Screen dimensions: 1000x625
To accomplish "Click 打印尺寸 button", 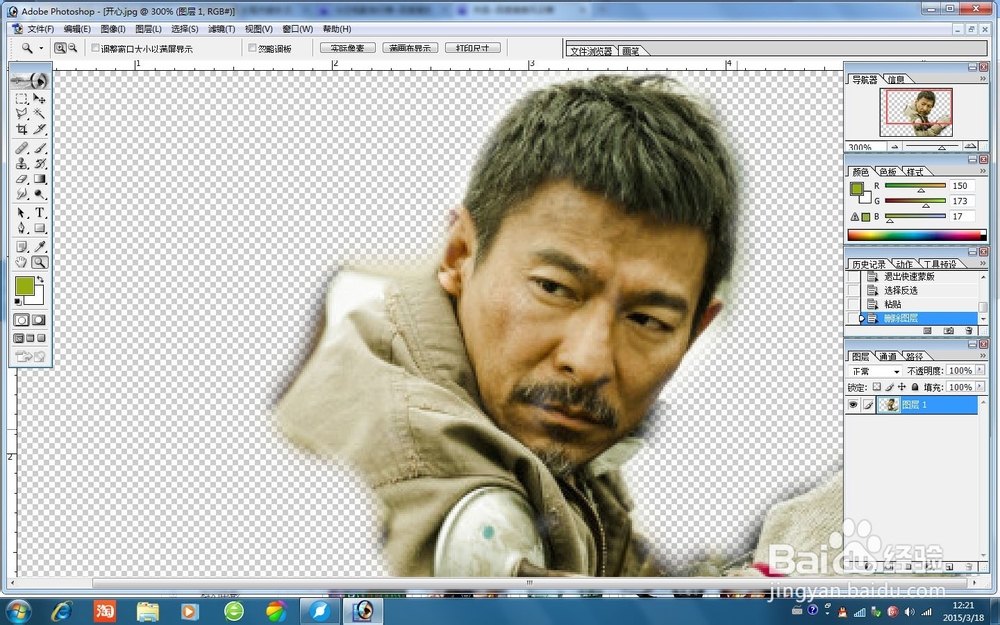I will tap(473, 48).
